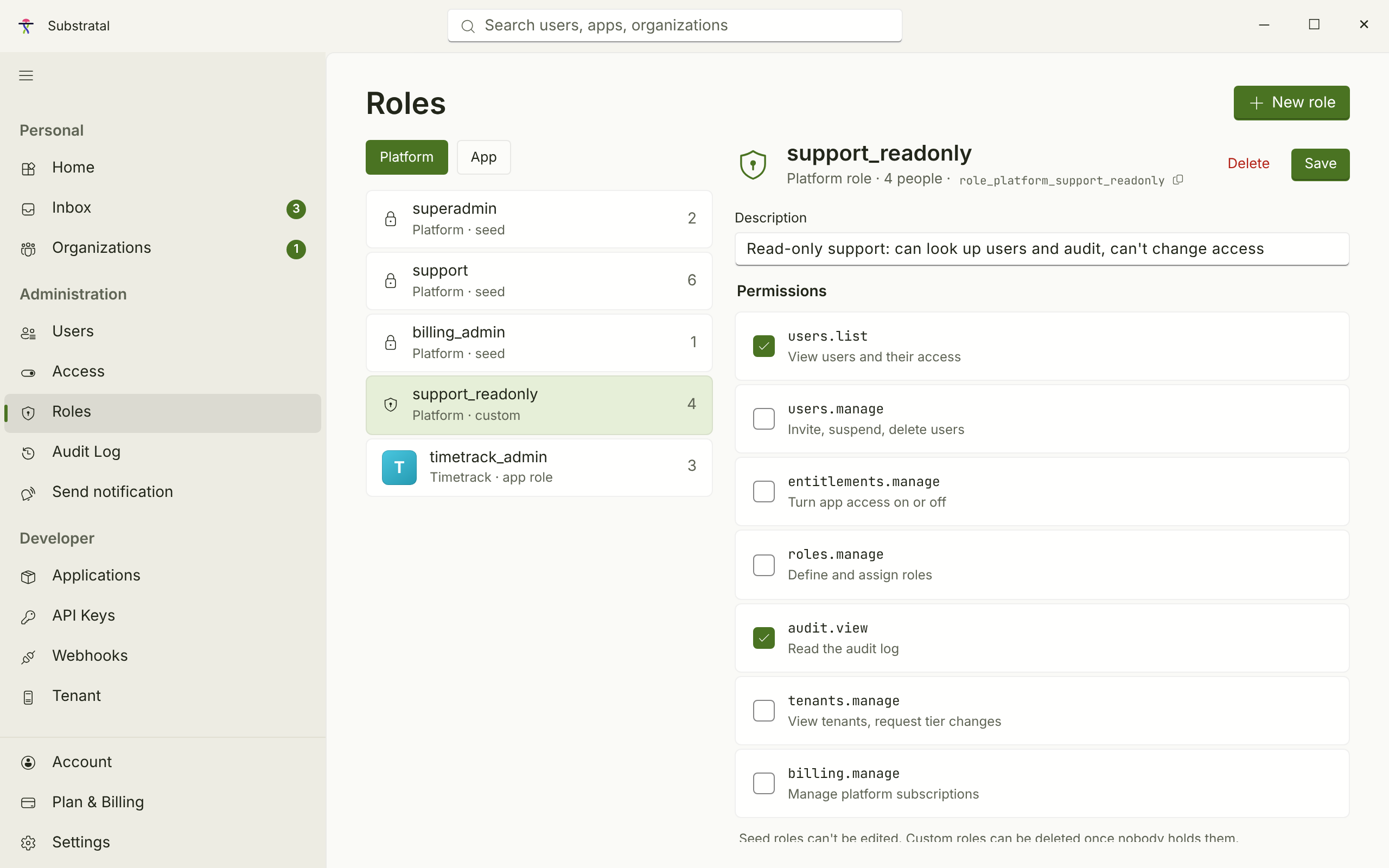Copy the role_platform_support_readonly ID
1389x868 pixels.
coord(1178,180)
